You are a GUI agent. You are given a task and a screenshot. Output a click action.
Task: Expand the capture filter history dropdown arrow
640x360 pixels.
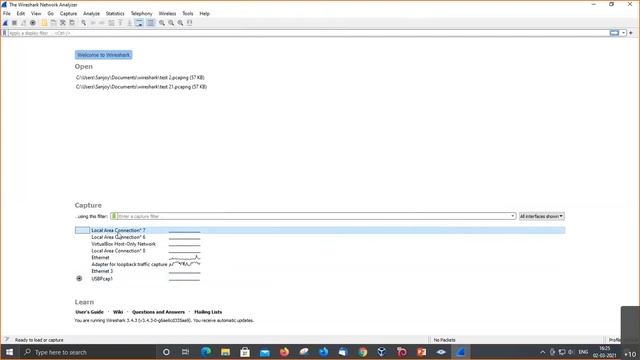tap(513, 216)
